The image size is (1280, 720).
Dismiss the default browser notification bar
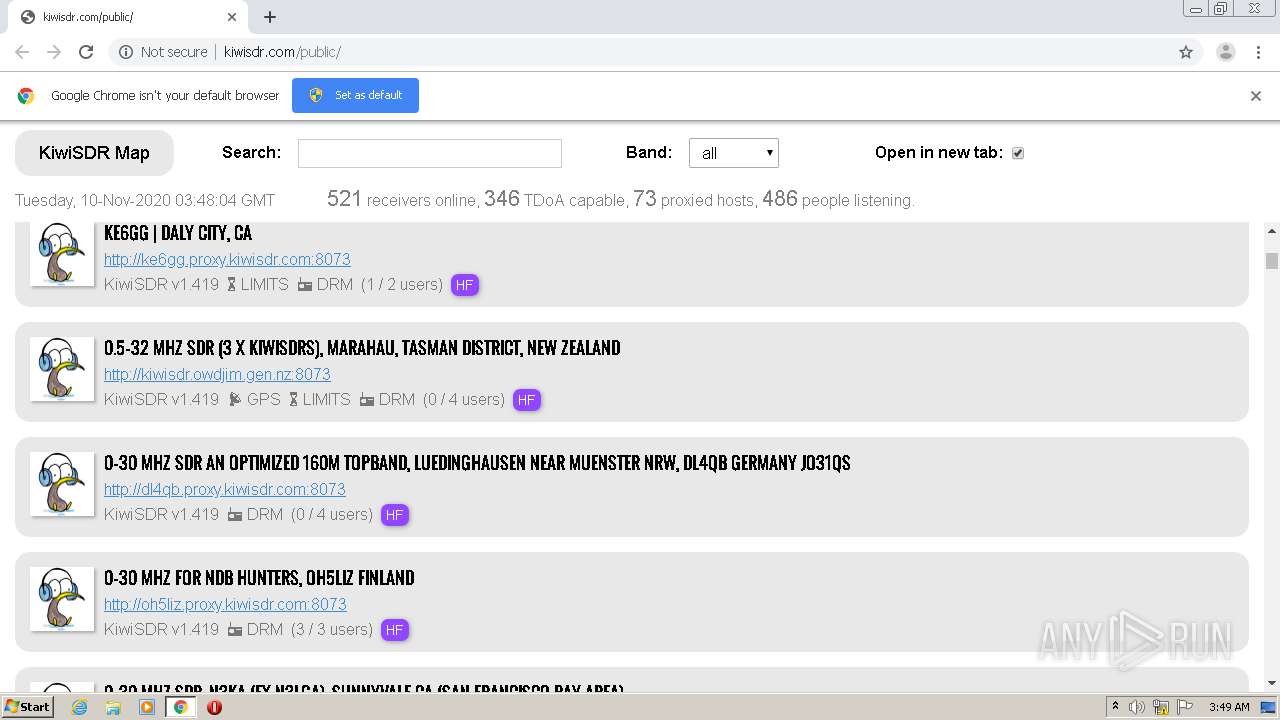(x=1256, y=96)
